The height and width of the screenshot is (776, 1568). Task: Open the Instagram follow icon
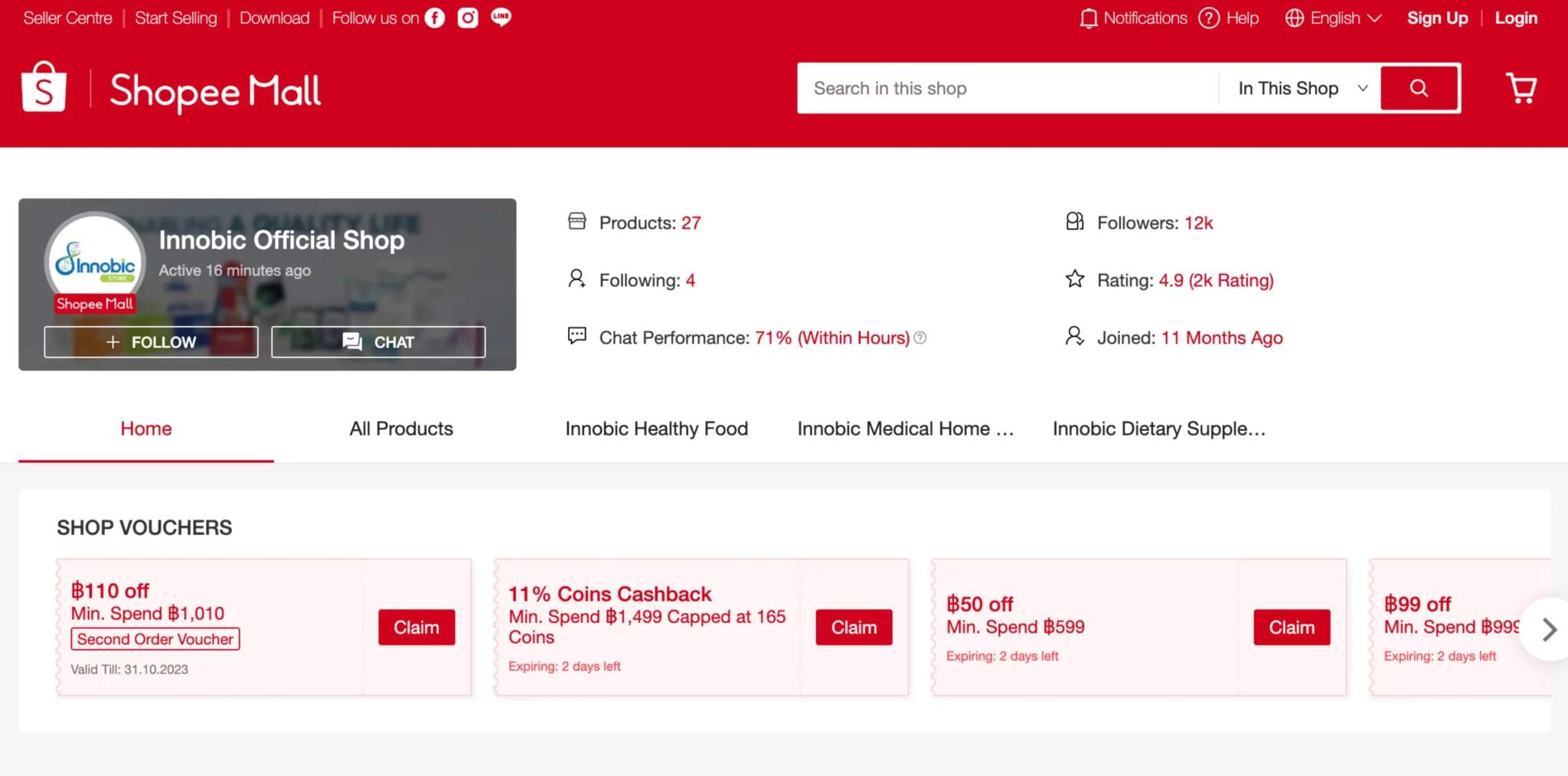pyautogui.click(x=468, y=18)
